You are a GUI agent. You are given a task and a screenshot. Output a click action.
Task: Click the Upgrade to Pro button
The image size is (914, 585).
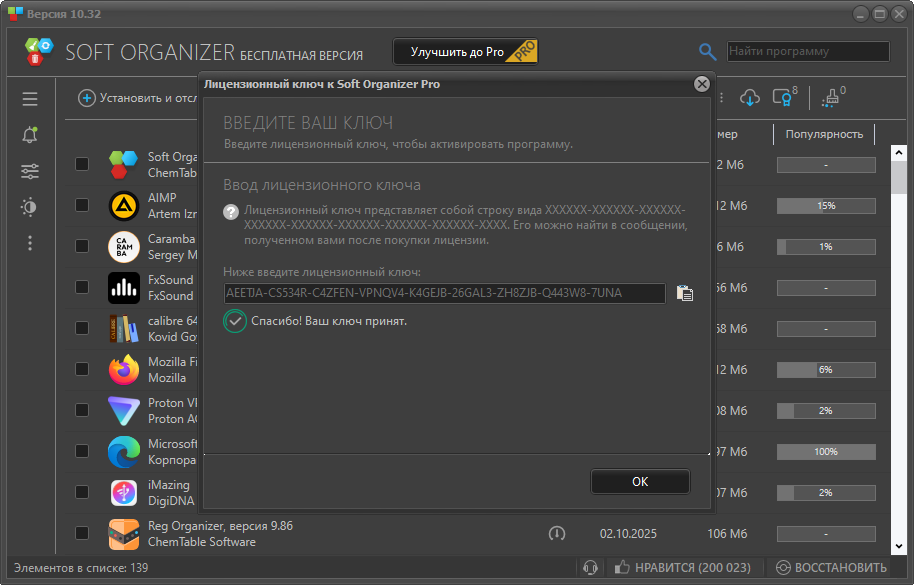coord(465,52)
